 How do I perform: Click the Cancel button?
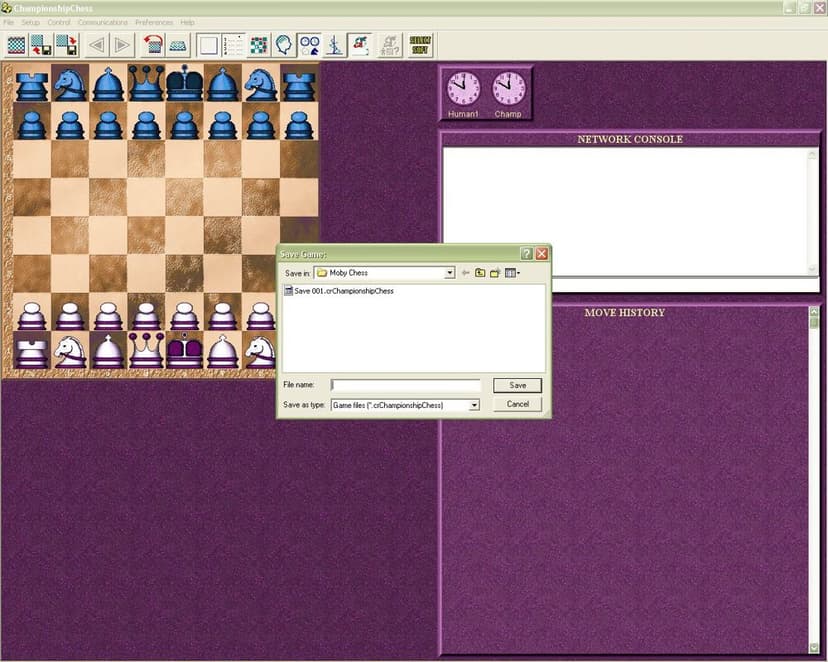[518, 404]
